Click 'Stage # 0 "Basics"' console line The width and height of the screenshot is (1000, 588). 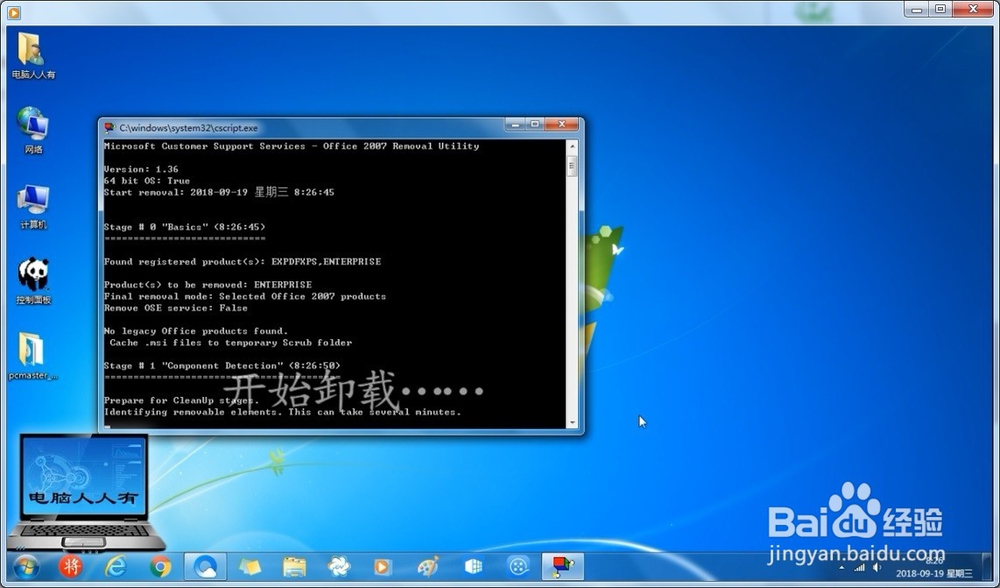(184, 227)
